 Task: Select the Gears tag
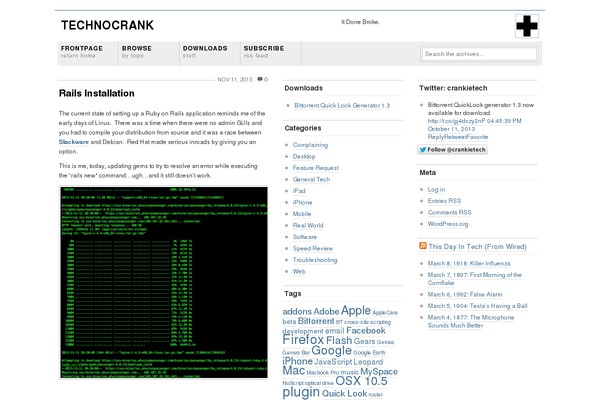tap(364, 341)
